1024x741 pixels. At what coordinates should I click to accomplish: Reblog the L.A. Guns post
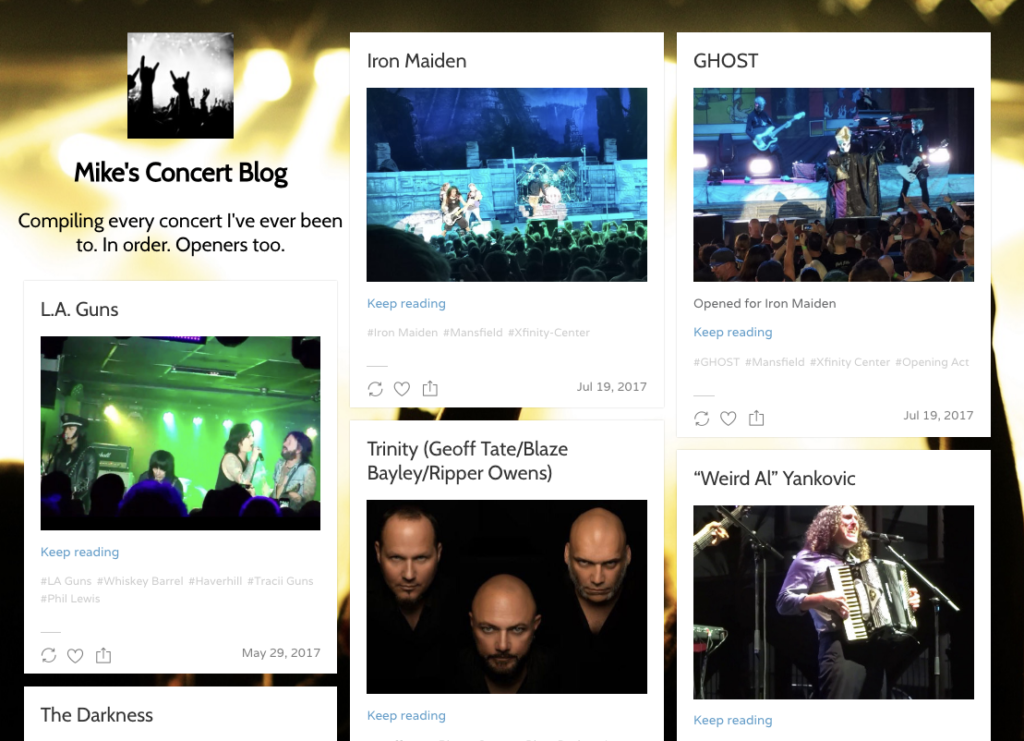(x=48, y=655)
